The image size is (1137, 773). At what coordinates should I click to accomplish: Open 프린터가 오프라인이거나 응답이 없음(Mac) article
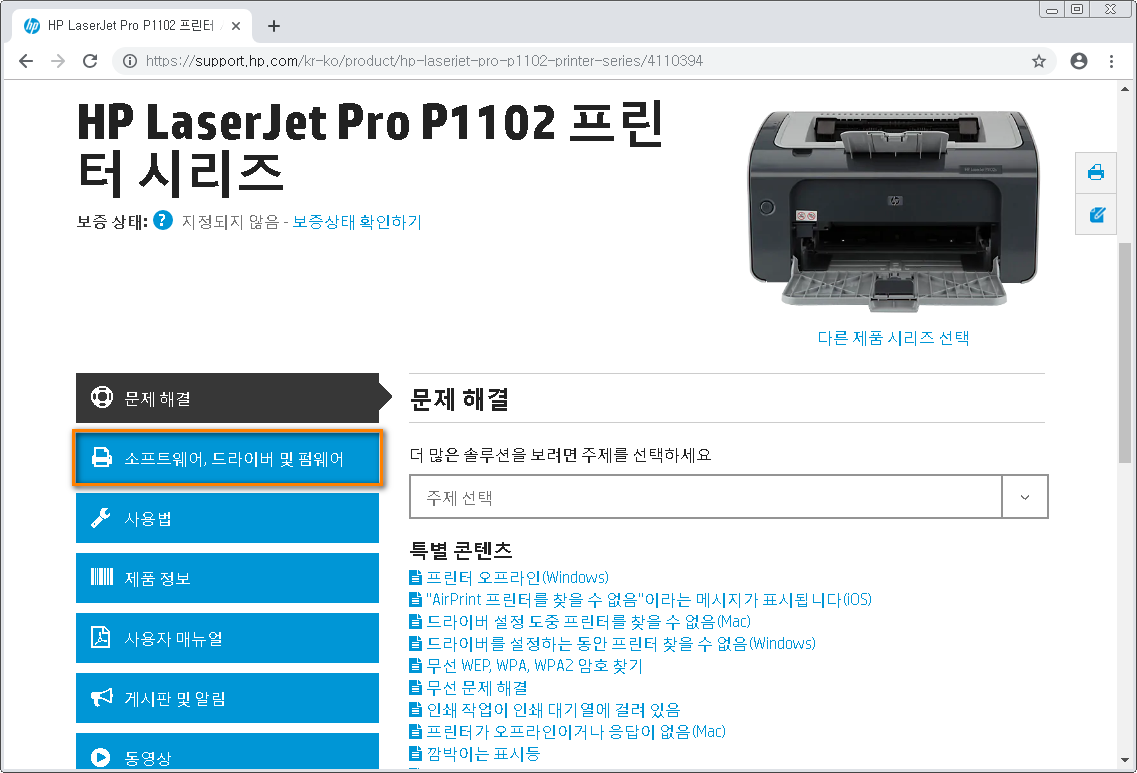(576, 732)
